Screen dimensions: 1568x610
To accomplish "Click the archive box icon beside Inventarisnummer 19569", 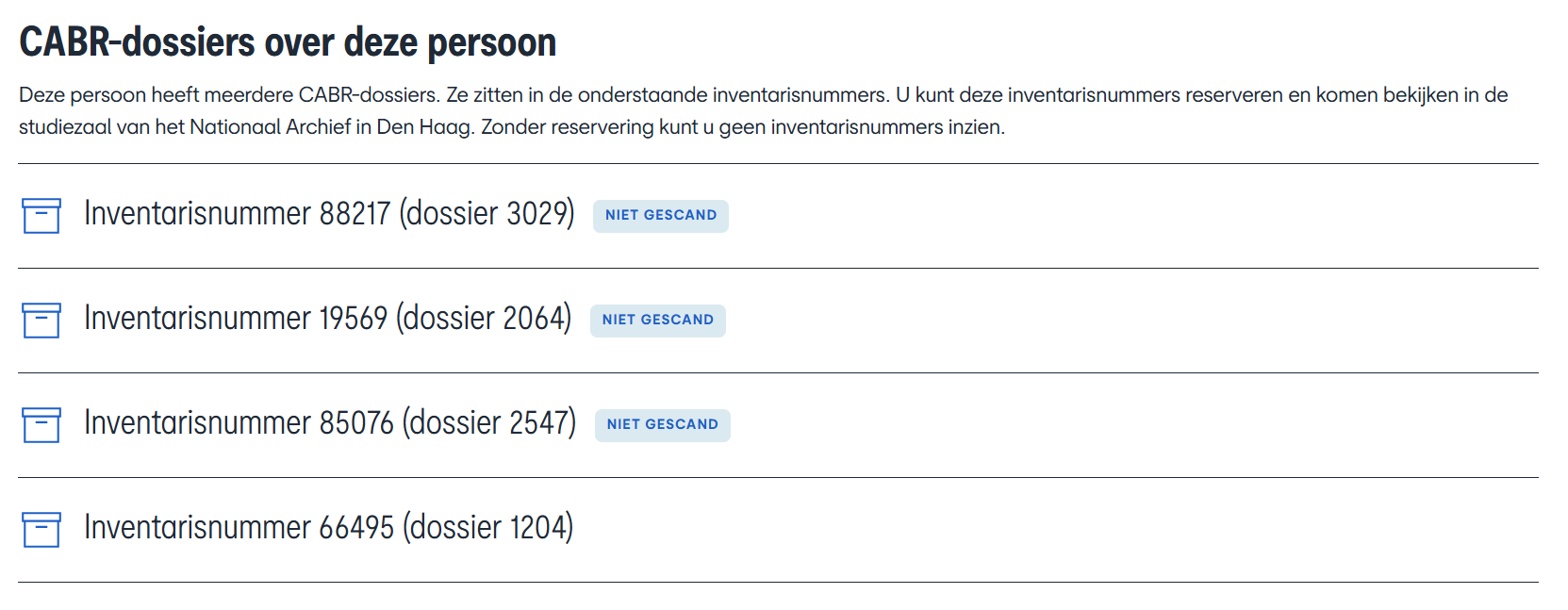I will (x=41, y=321).
